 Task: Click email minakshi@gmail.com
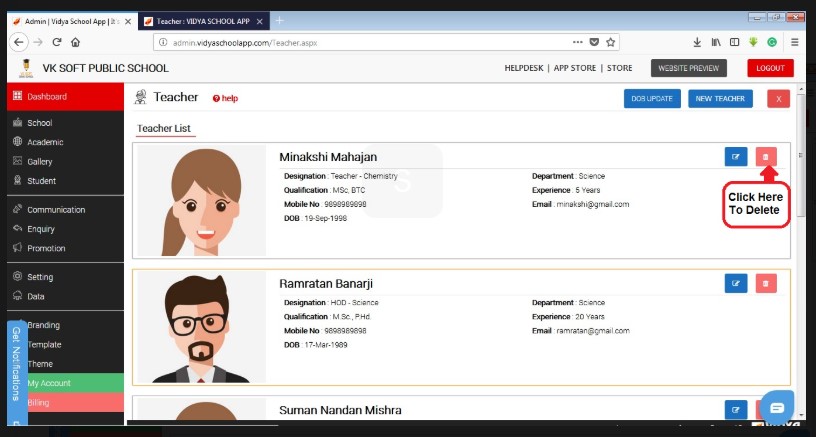[593, 204]
